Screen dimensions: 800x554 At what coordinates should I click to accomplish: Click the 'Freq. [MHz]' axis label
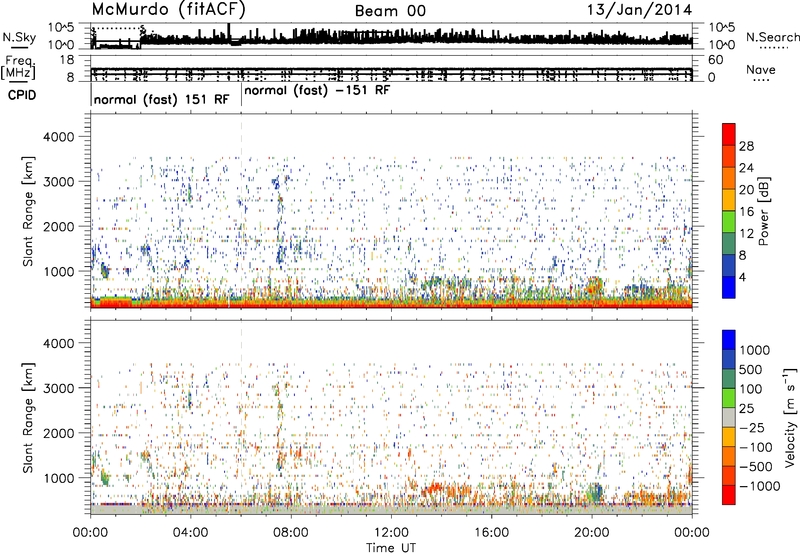18,67
